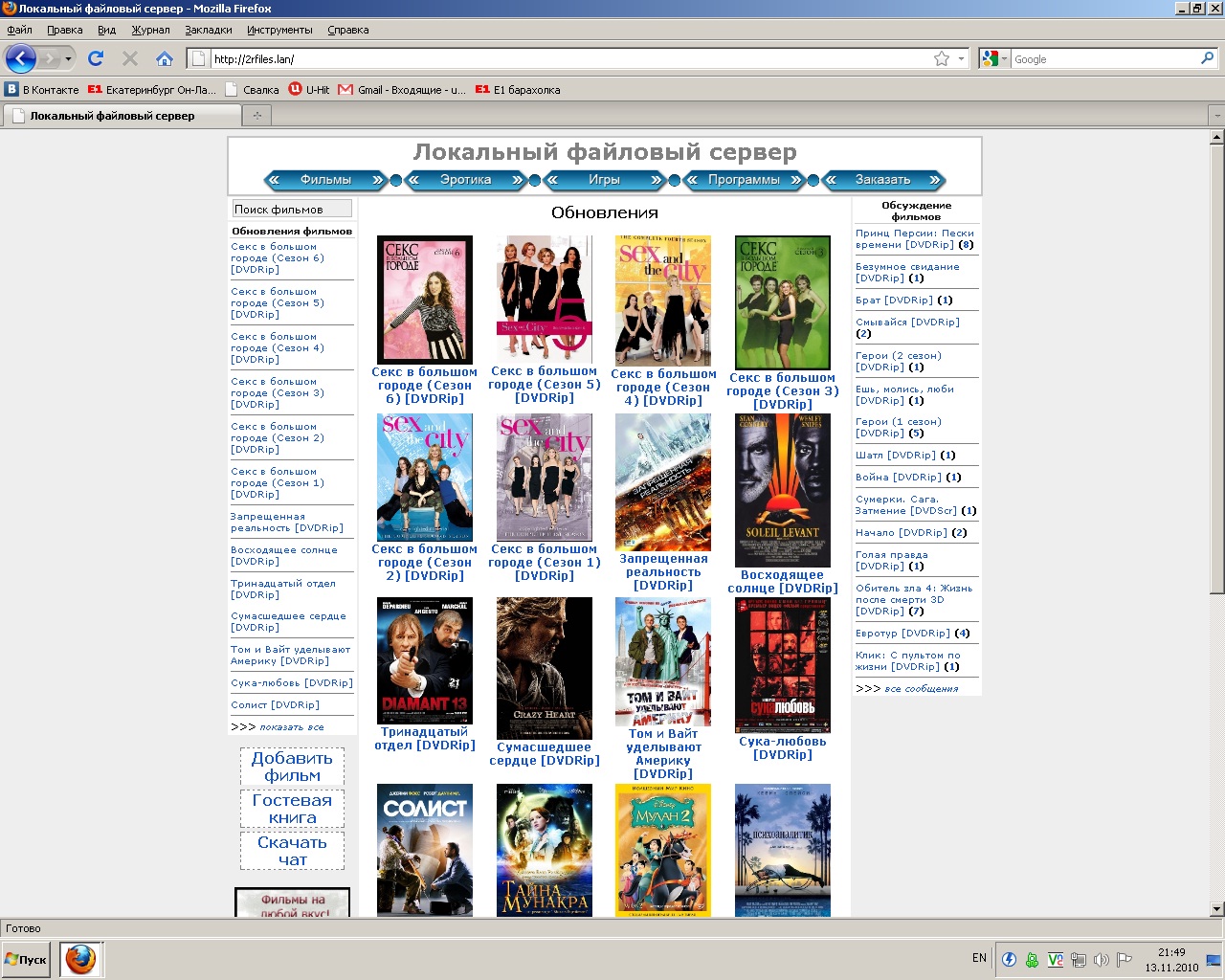1225x980 pixels.
Task: Open the Гостевая книга link
Action: coord(292,809)
